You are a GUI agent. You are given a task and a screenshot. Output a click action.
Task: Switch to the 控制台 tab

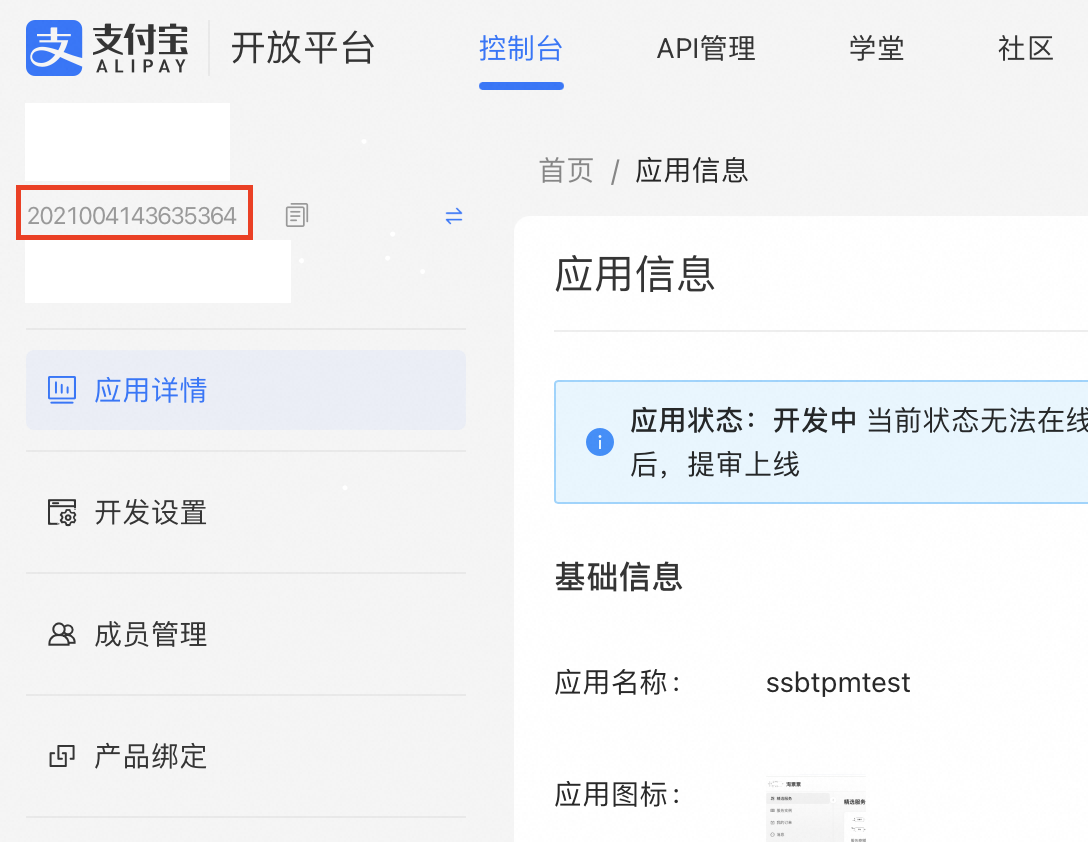click(x=521, y=48)
